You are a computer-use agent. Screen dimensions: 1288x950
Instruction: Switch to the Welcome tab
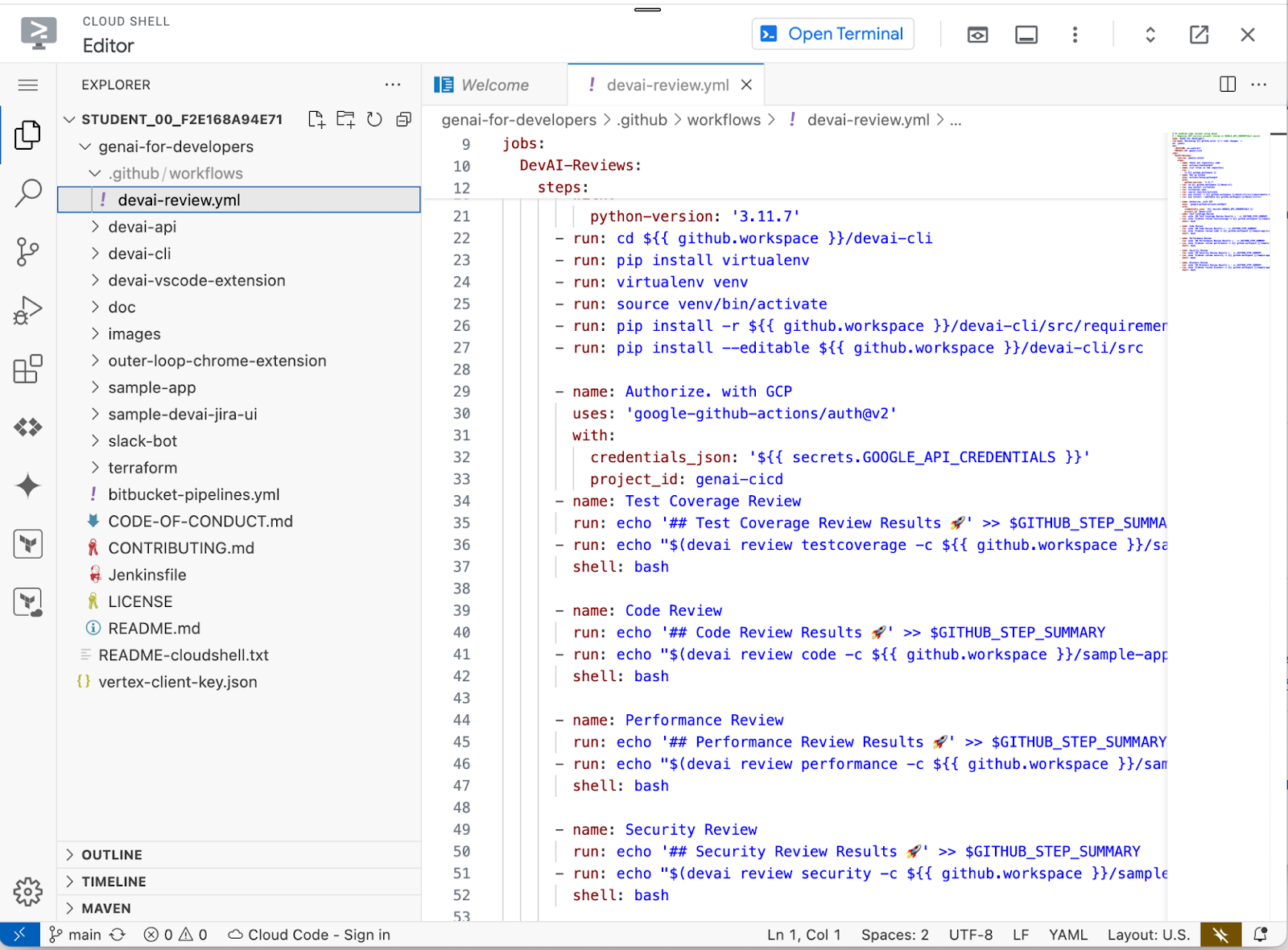(494, 85)
